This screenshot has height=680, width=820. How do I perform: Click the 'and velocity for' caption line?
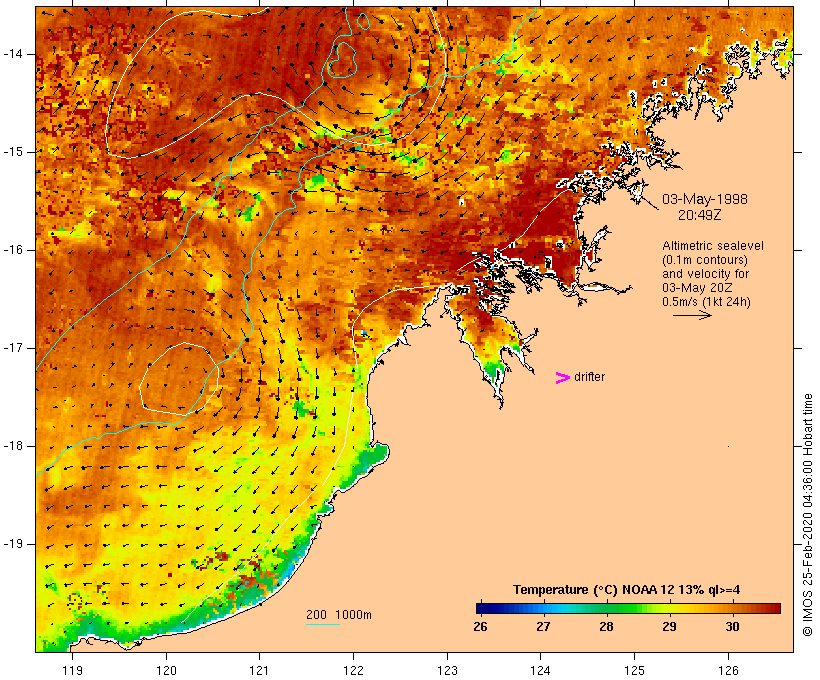pyautogui.click(x=705, y=274)
